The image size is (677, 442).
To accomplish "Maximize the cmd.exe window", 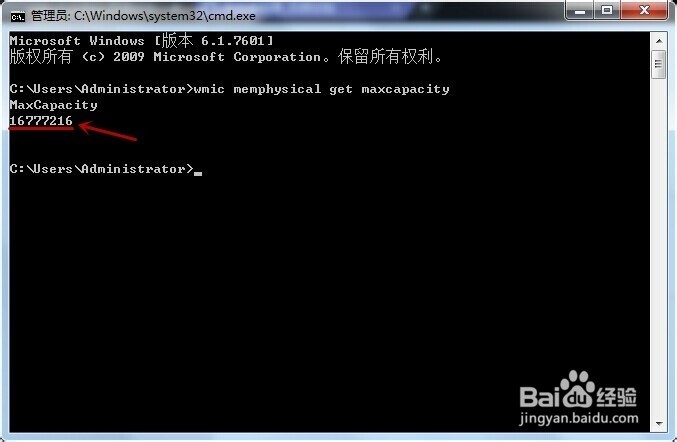I will tap(607, 10).
